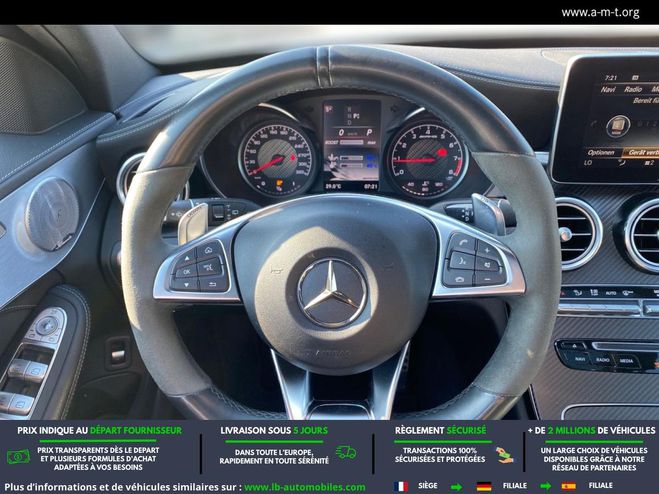Click the TRANSACTIONS 100% SÉCURISÉES text
Viewport: 659px width, 494px height.
440,455
